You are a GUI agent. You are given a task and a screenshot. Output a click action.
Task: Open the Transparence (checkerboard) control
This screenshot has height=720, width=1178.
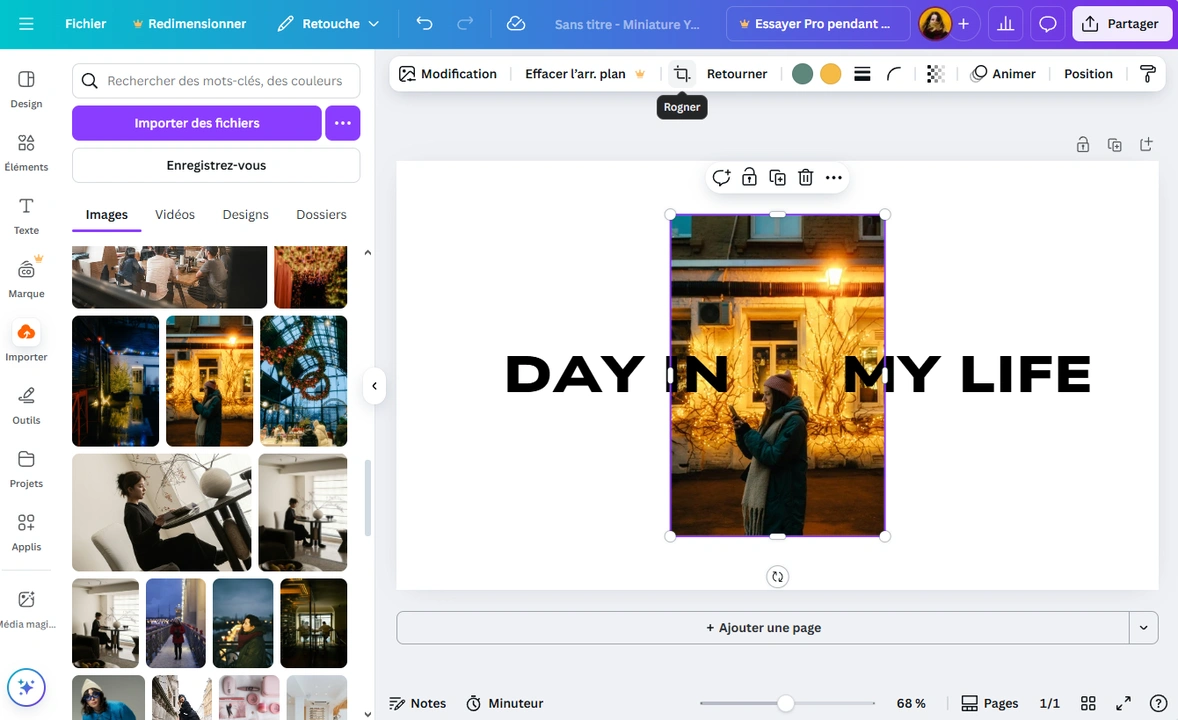click(x=935, y=73)
